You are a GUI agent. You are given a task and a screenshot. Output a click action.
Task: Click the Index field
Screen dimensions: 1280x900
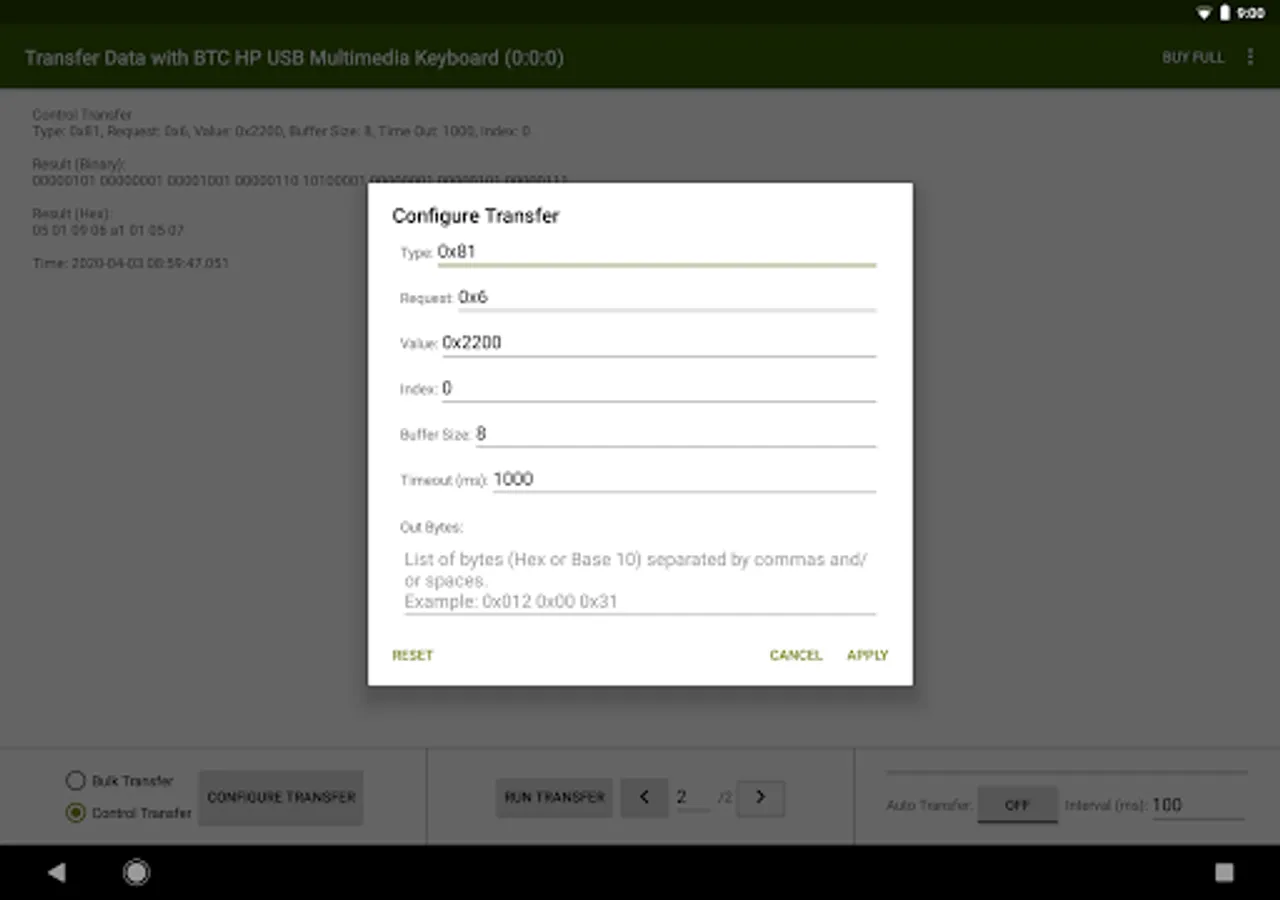[659, 388]
